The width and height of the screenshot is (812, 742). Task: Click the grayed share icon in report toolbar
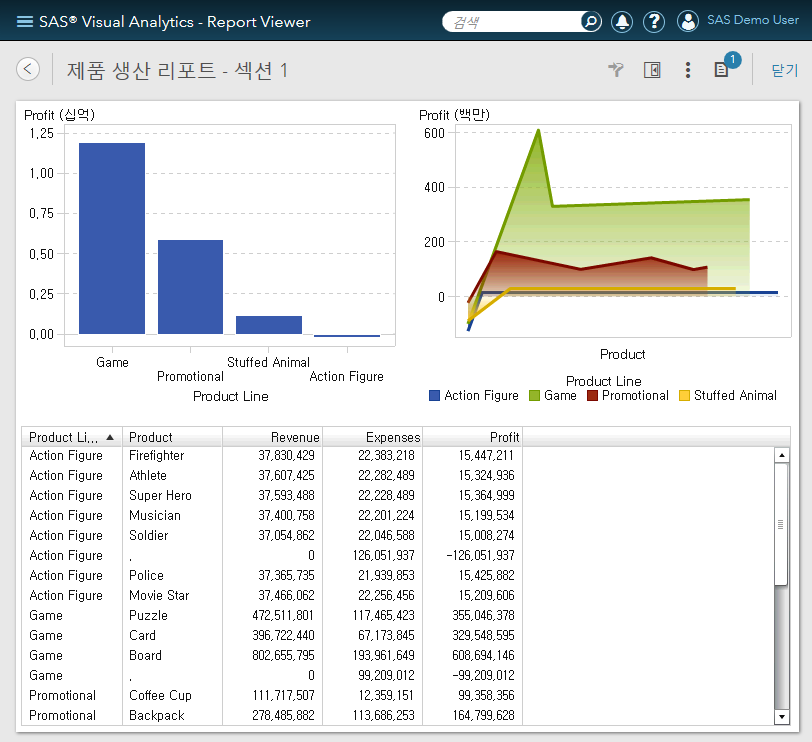[x=615, y=69]
